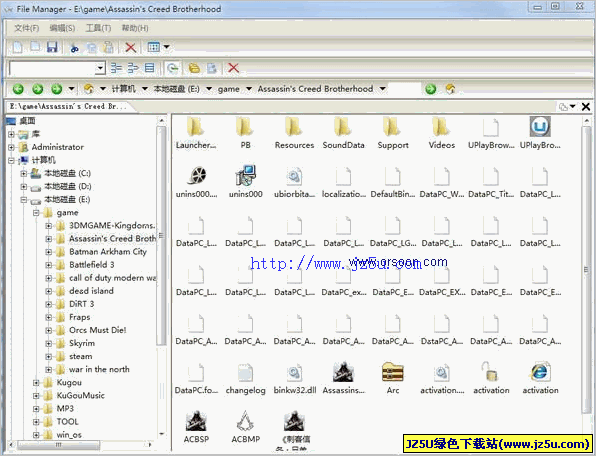Close the tab with the black X

pos(586,107)
